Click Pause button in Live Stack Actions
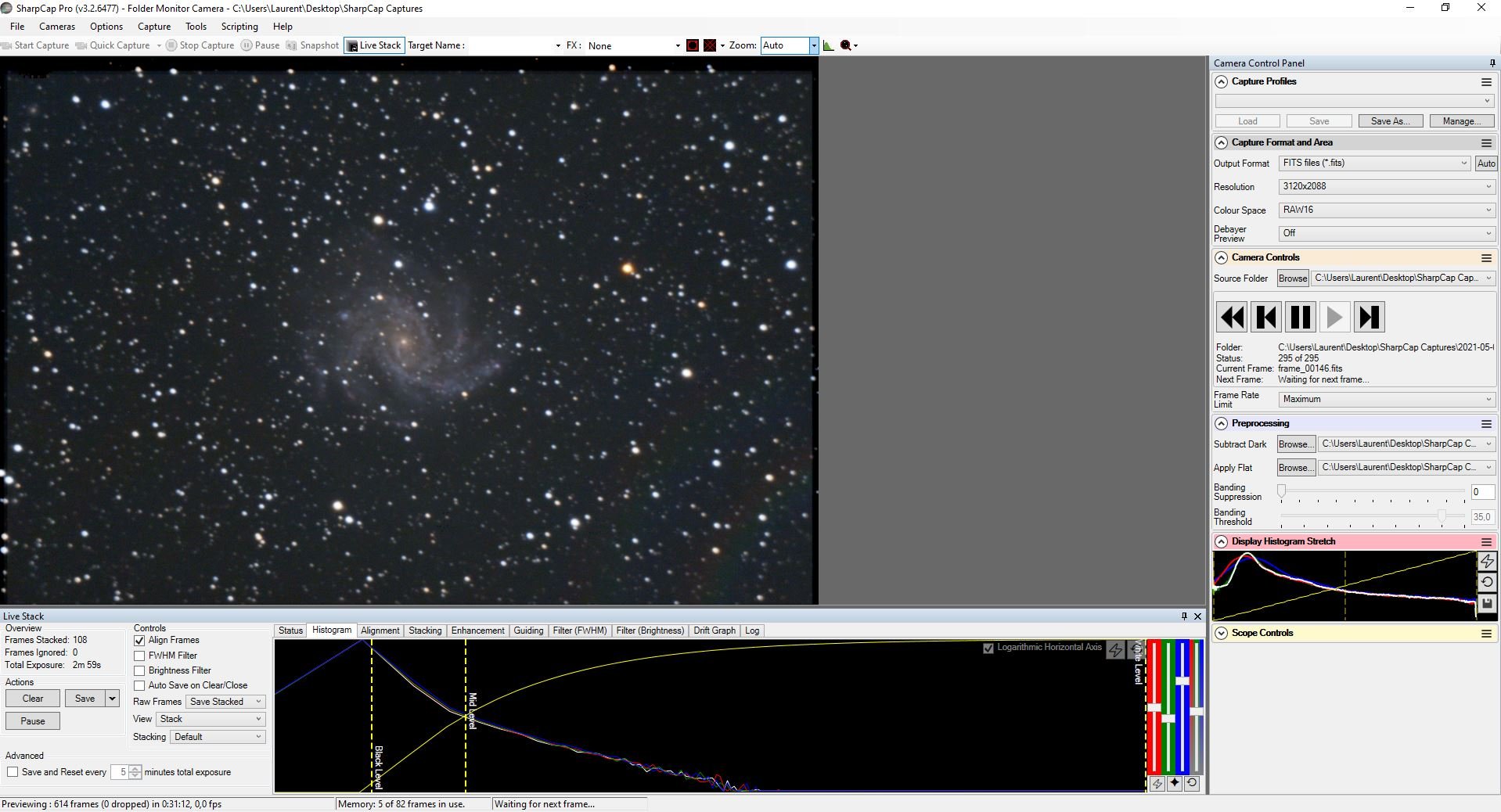Viewport: 1501px width, 812px height. (33, 721)
